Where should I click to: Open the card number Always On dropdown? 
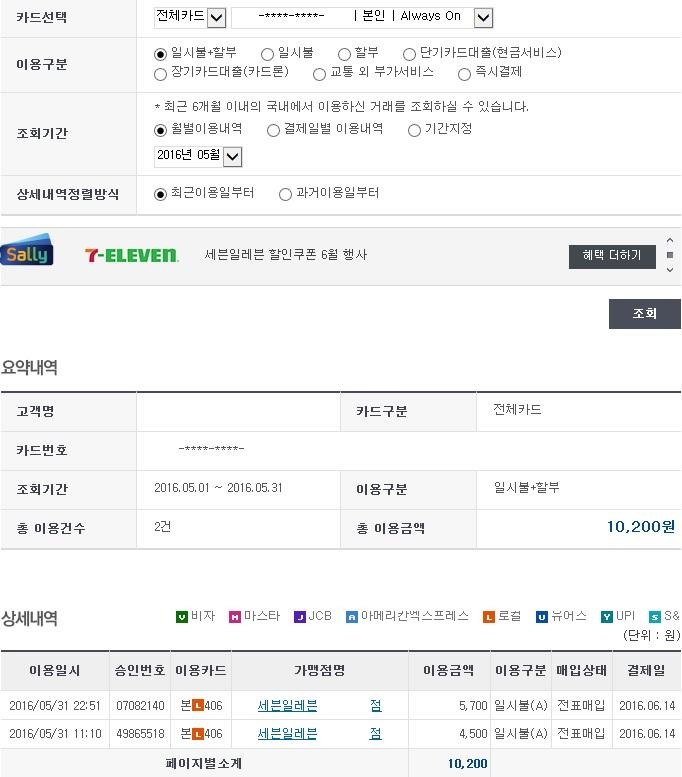tap(482, 17)
